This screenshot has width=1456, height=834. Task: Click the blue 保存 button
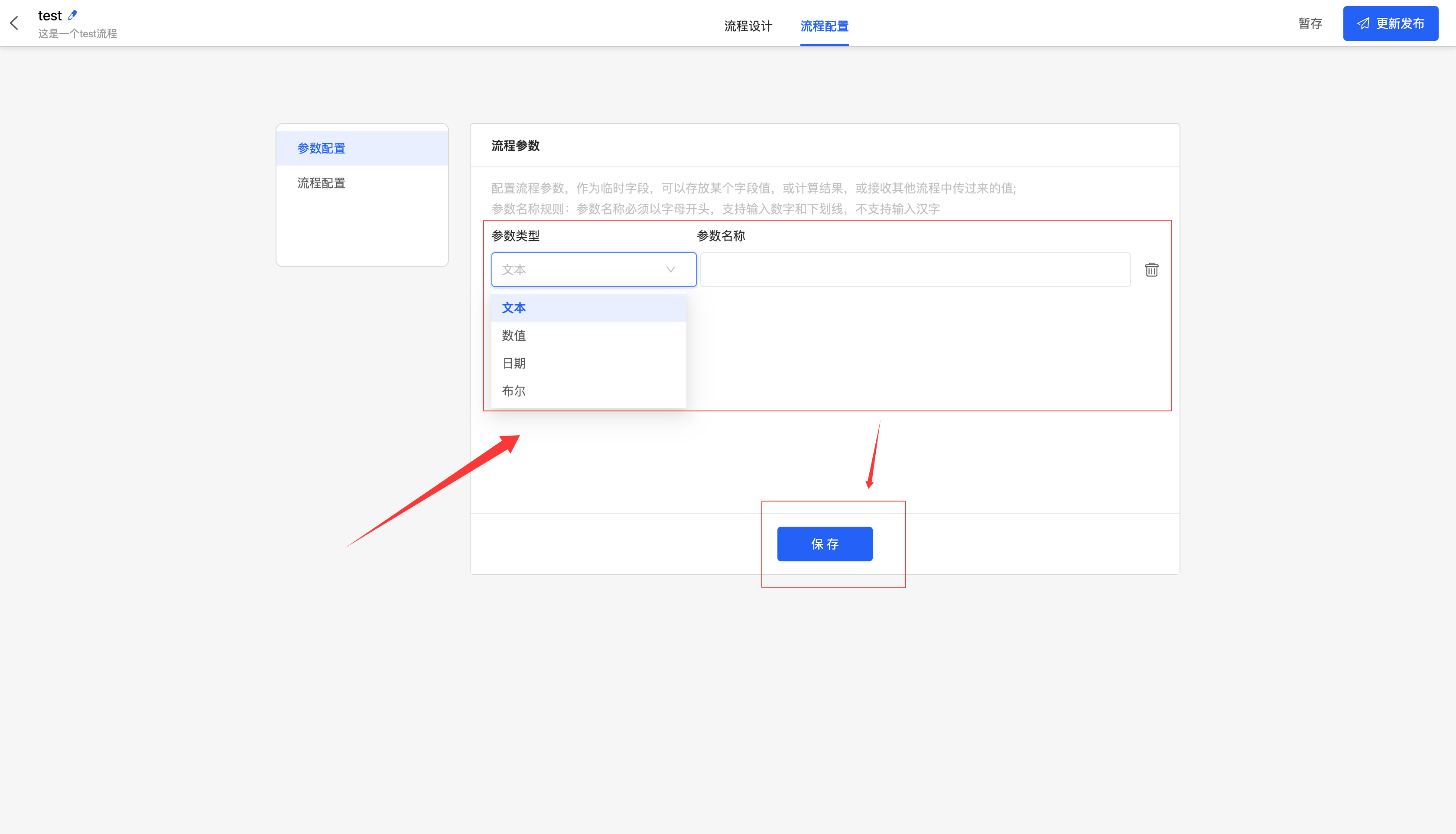click(825, 544)
